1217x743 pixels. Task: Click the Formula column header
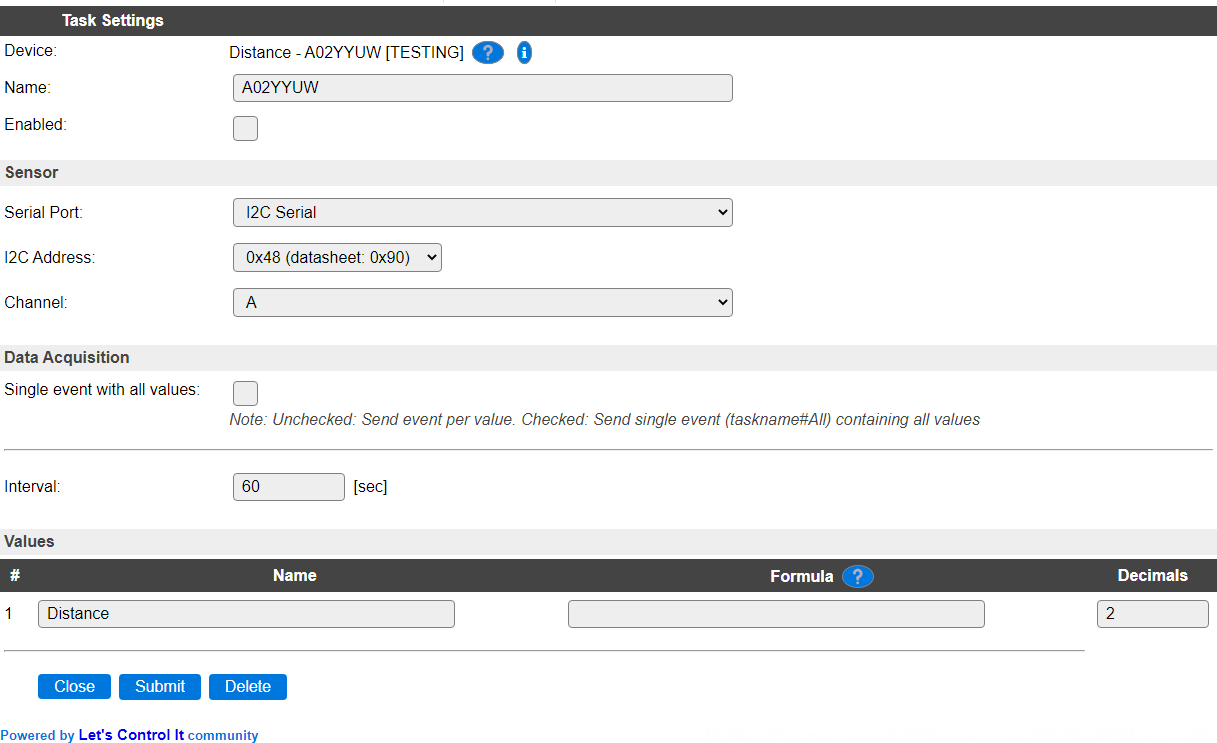click(x=801, y=576)
